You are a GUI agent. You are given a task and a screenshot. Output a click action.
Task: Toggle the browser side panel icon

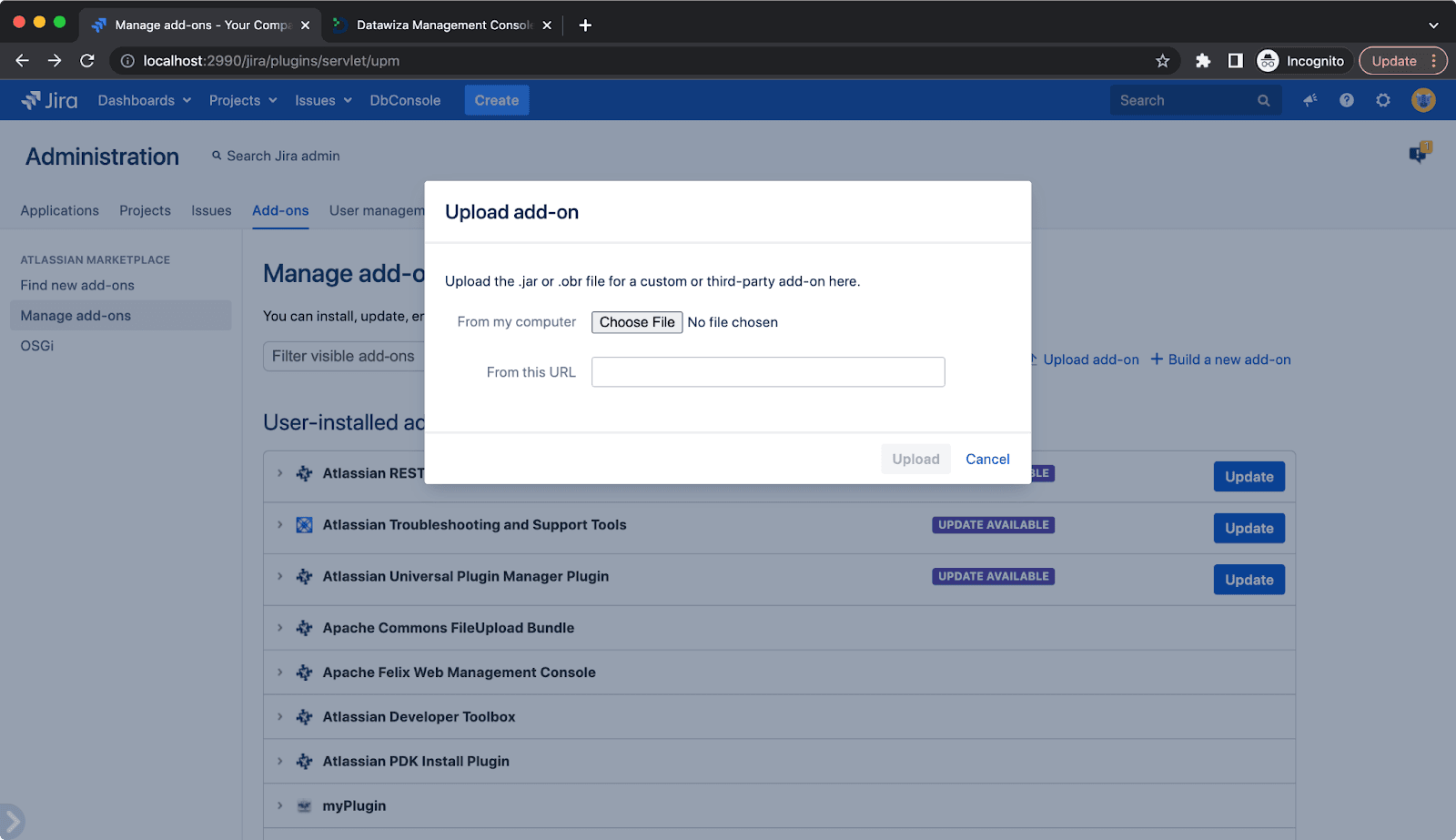[1235, 61]
